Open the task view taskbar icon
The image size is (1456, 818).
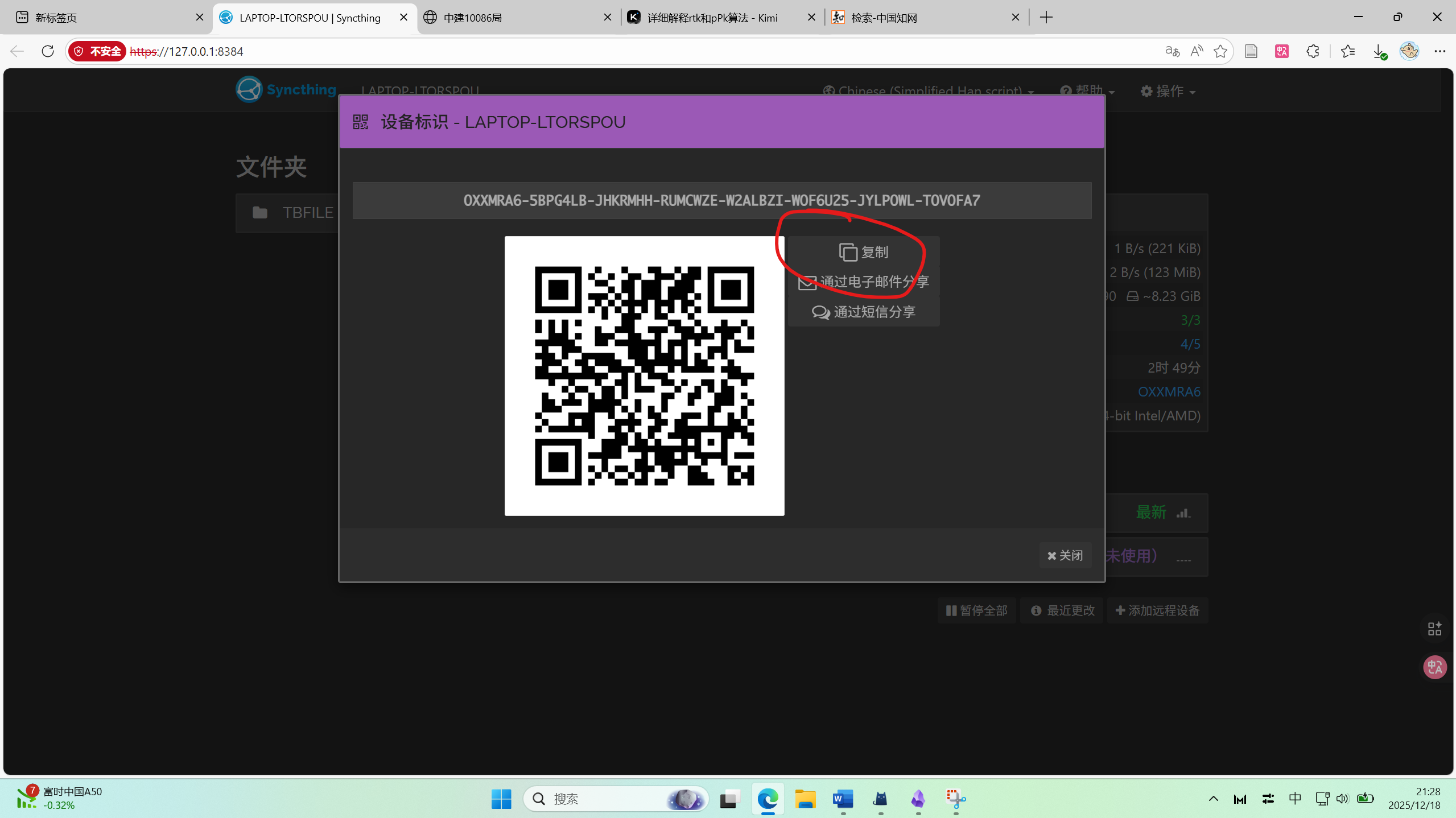[x=729, y=799]
